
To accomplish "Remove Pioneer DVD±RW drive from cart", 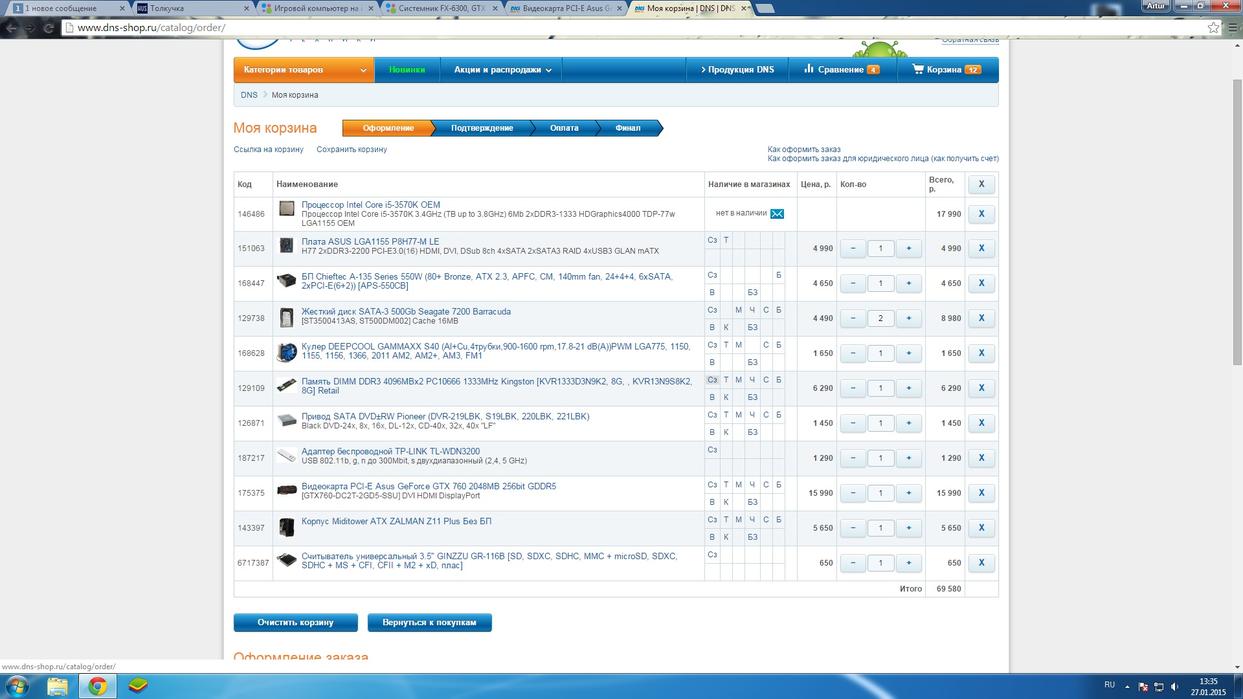I will click(x=981, y=423).
